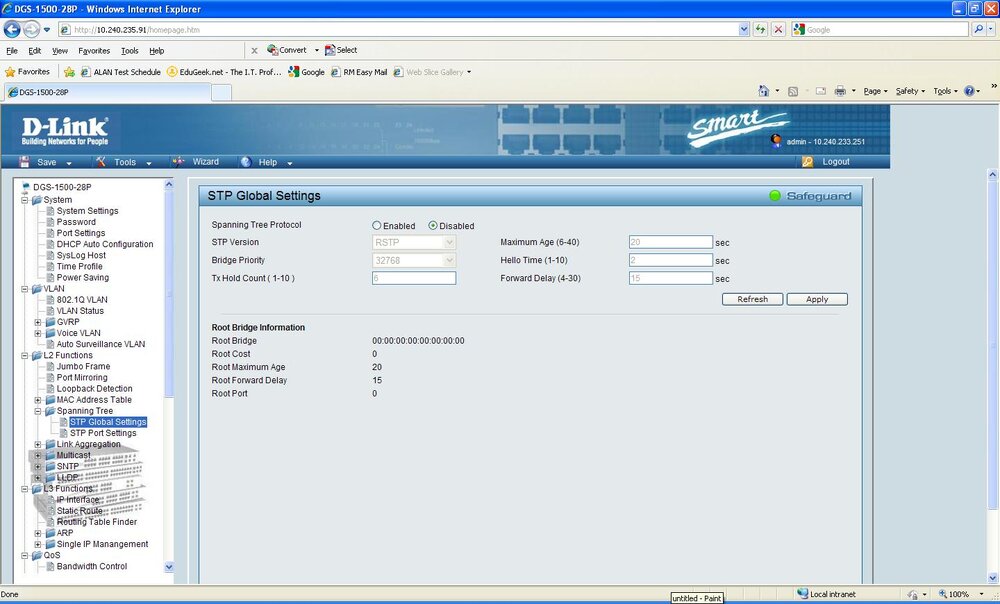Open the address bar history dropdown arrow
This screenshot has height=604, width=1000.
pos(744,29)
